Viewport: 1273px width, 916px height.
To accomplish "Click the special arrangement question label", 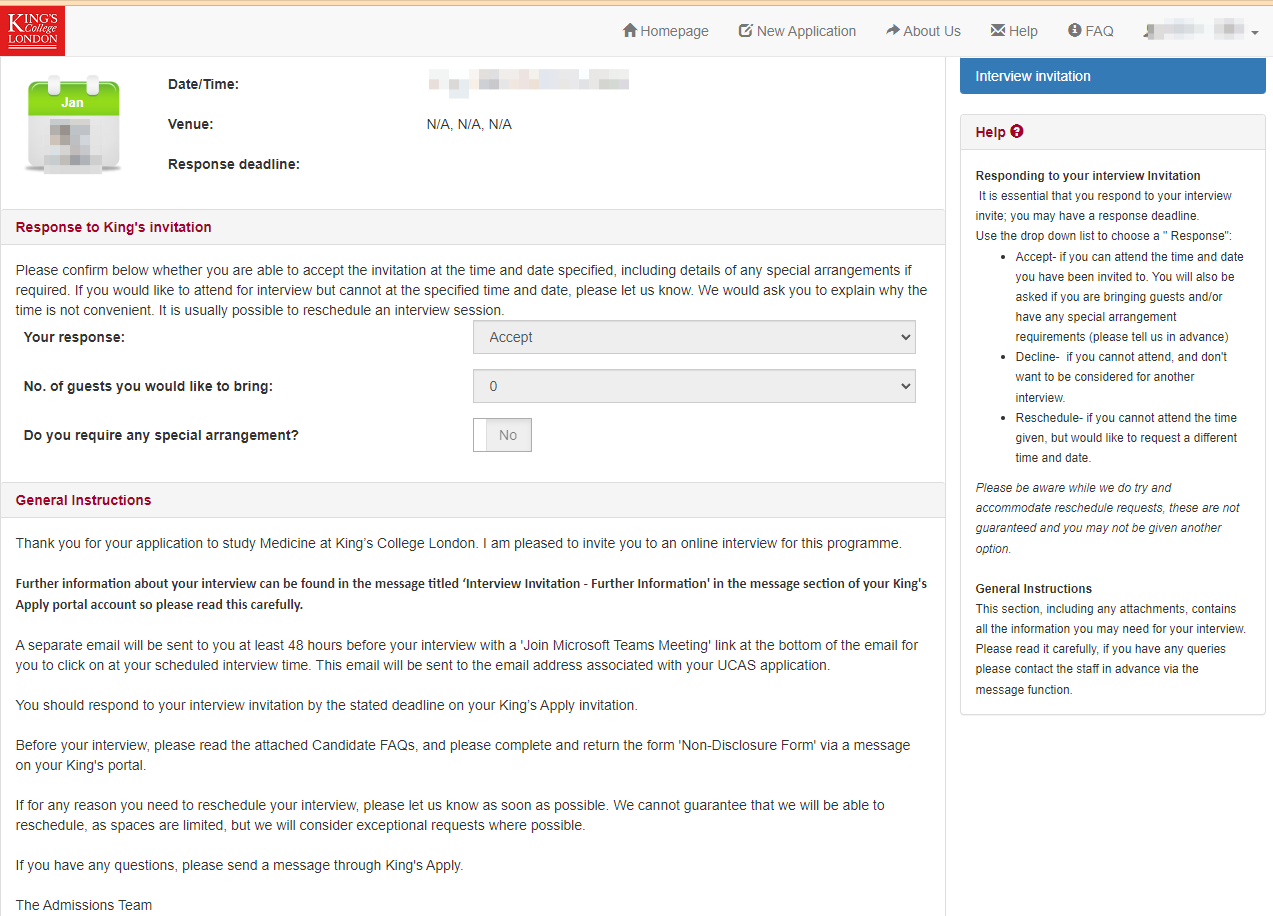I will [161, 435].
